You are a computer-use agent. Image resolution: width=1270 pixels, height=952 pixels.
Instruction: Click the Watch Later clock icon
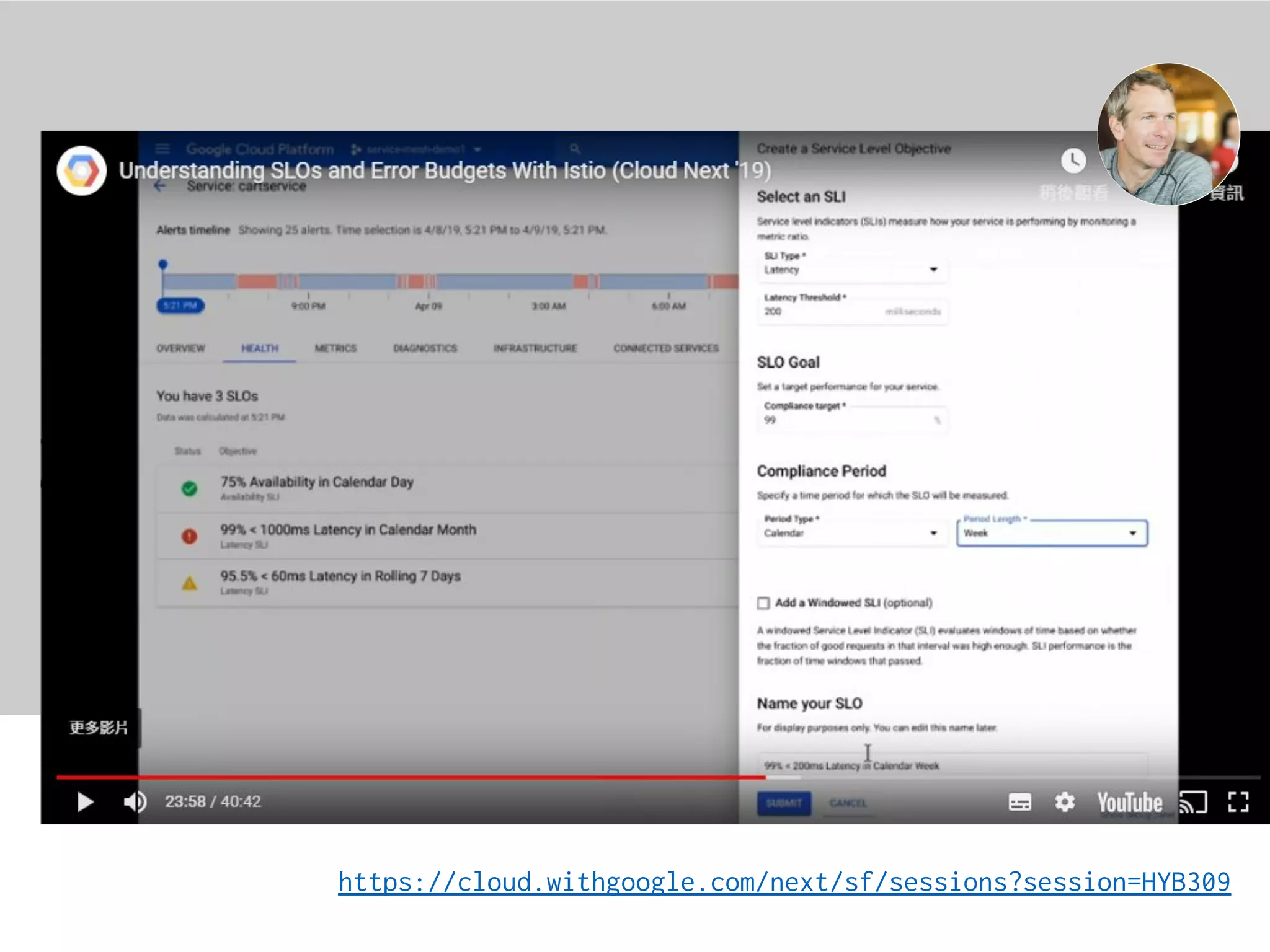pos(1073,161)
